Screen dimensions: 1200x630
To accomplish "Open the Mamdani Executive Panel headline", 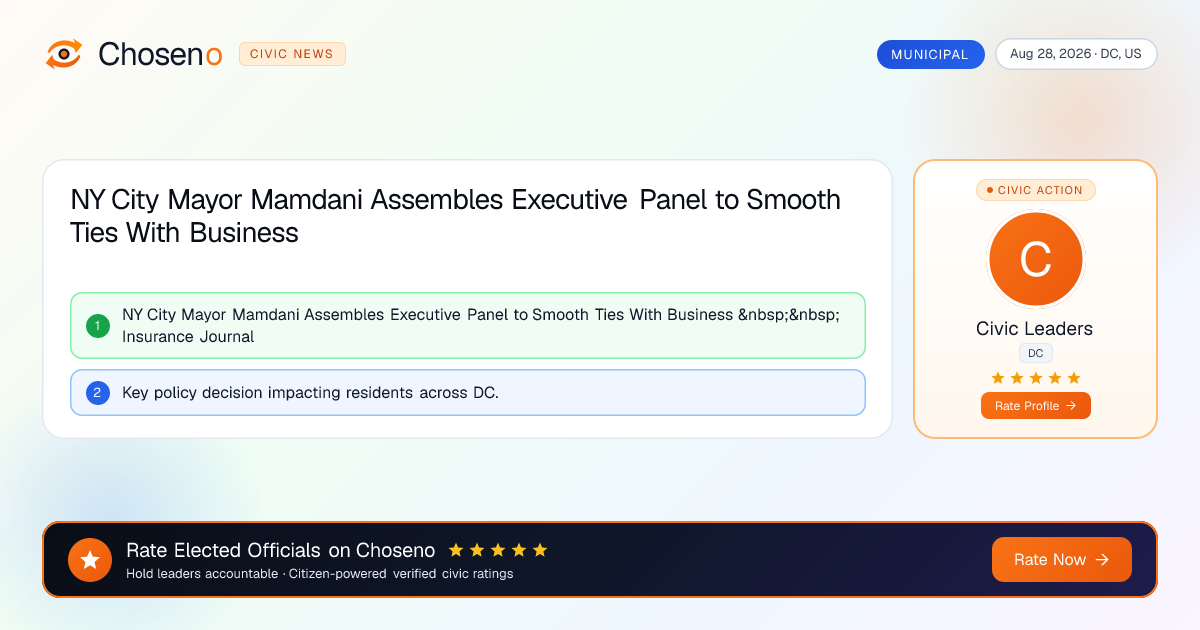I will [x=456, y=216].
